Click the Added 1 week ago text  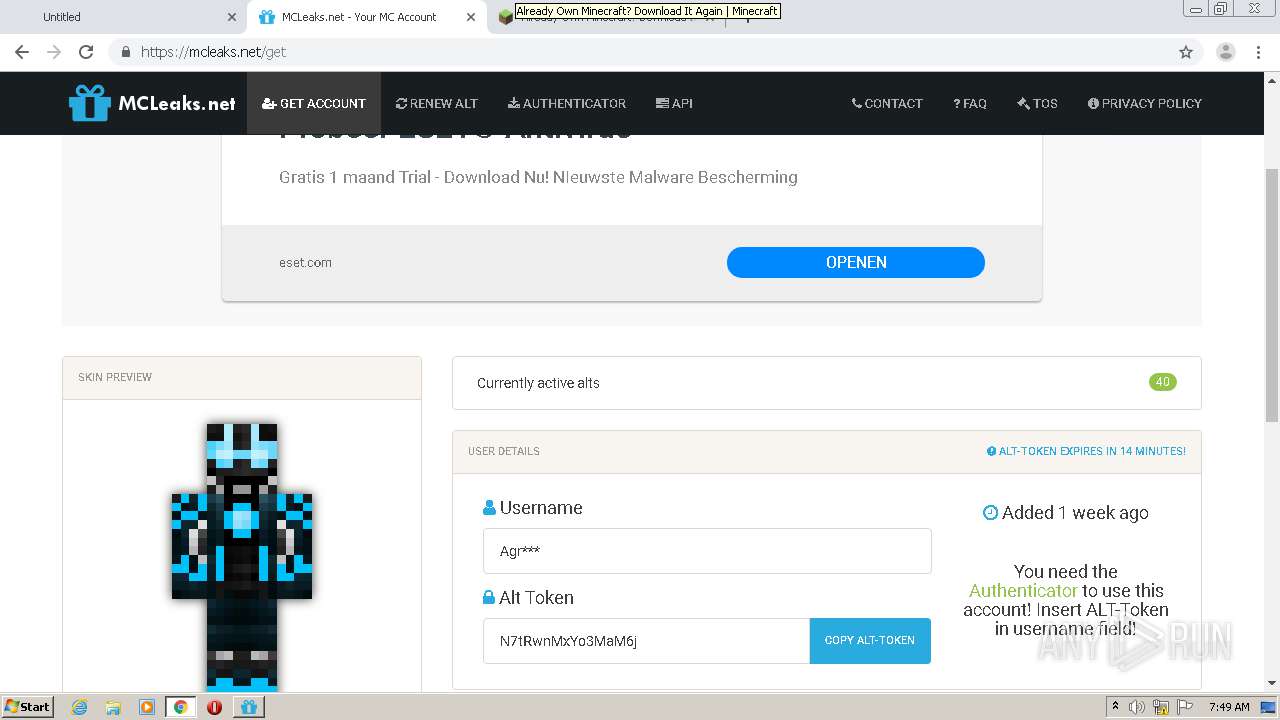[1075, 513]
